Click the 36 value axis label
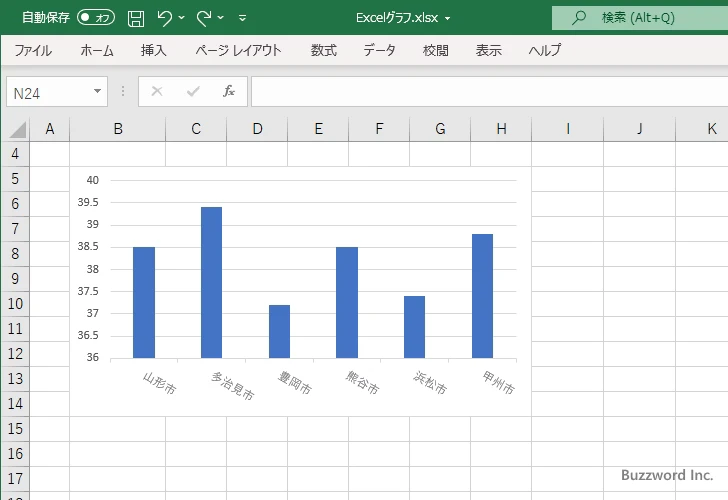Viewport: 728px width, 500px height. (93, 357)
